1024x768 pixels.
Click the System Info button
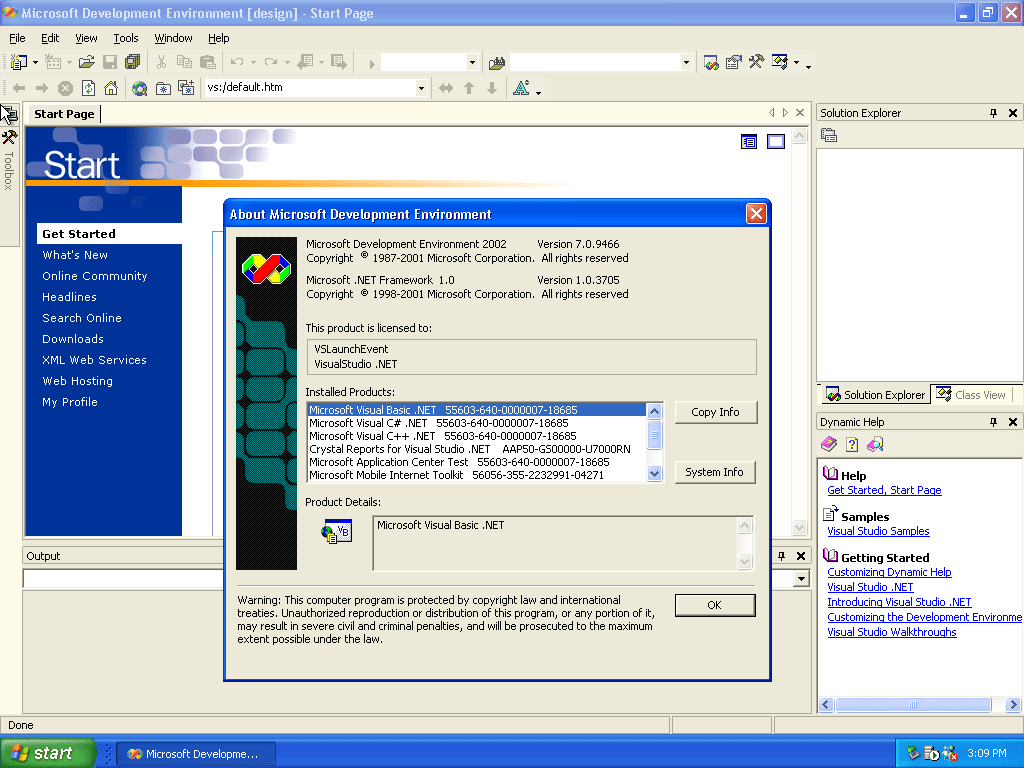(x=714, y=472)
